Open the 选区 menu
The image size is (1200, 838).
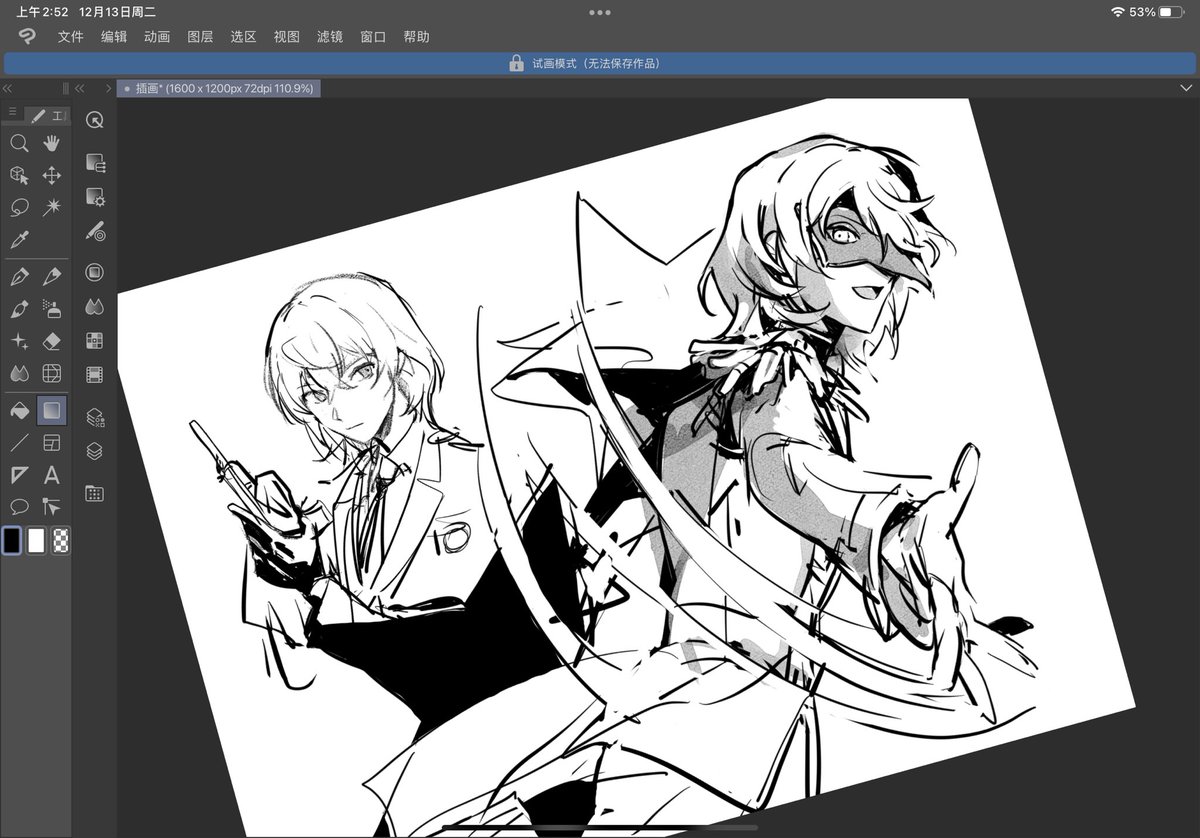click(243, 37)
